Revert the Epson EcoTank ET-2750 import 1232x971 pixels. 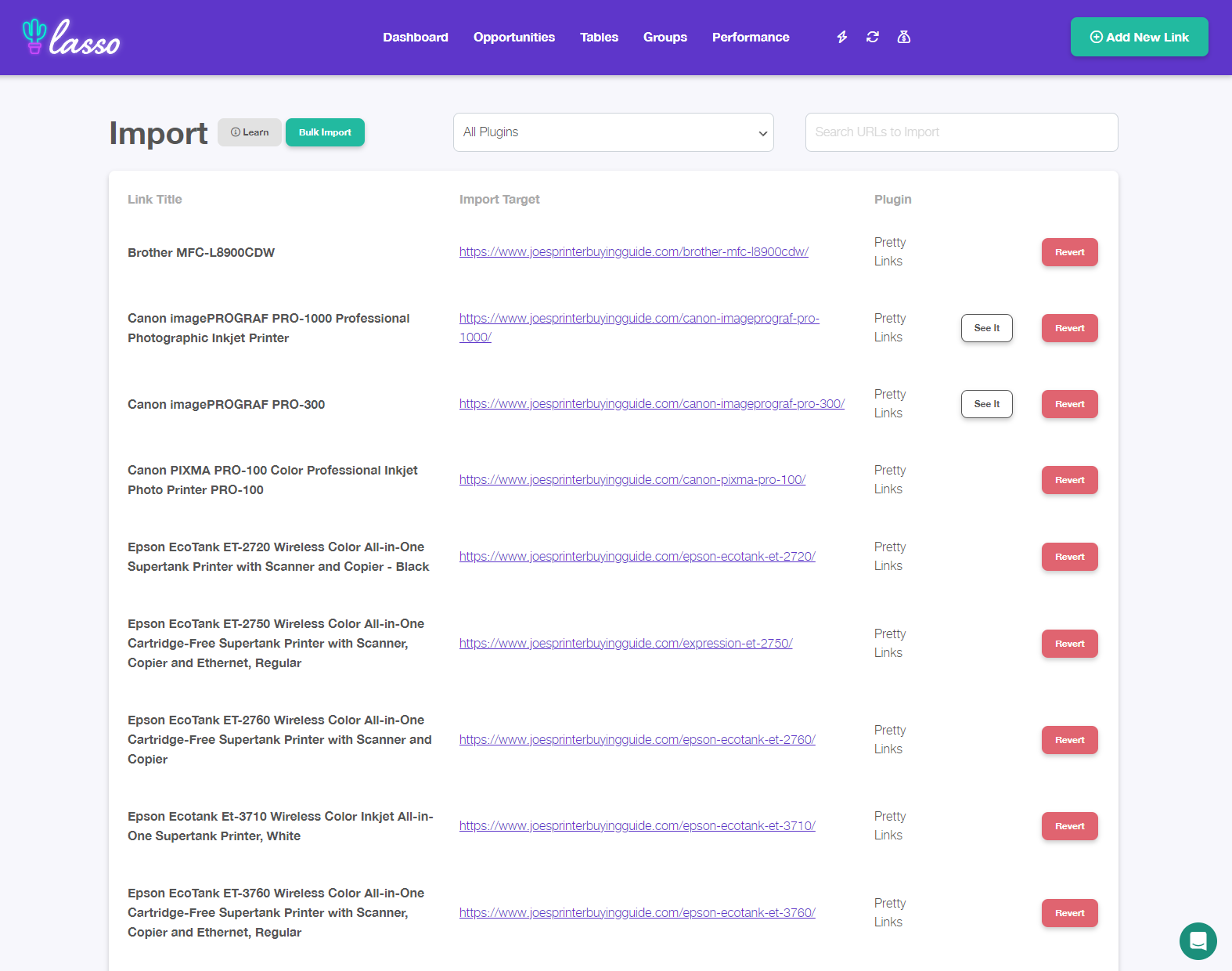[x=1069, y=644]
